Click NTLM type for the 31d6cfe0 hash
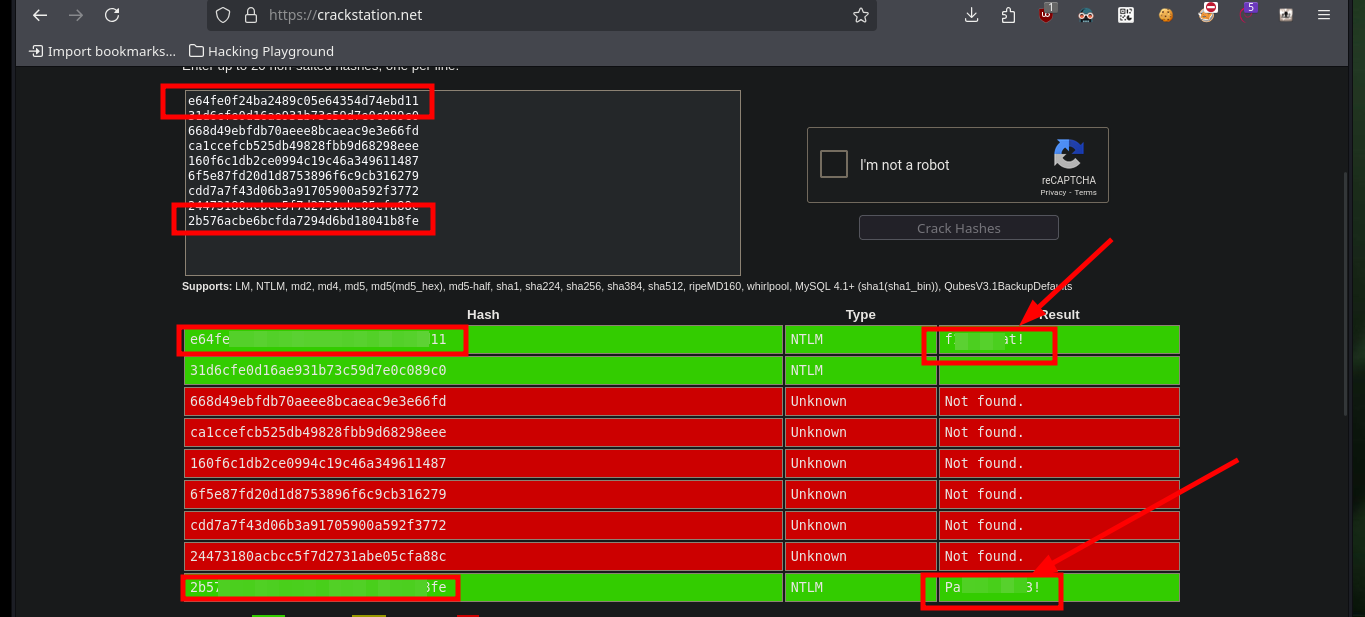This screenshot has height=617, width=1365. (x=807, y=370)
